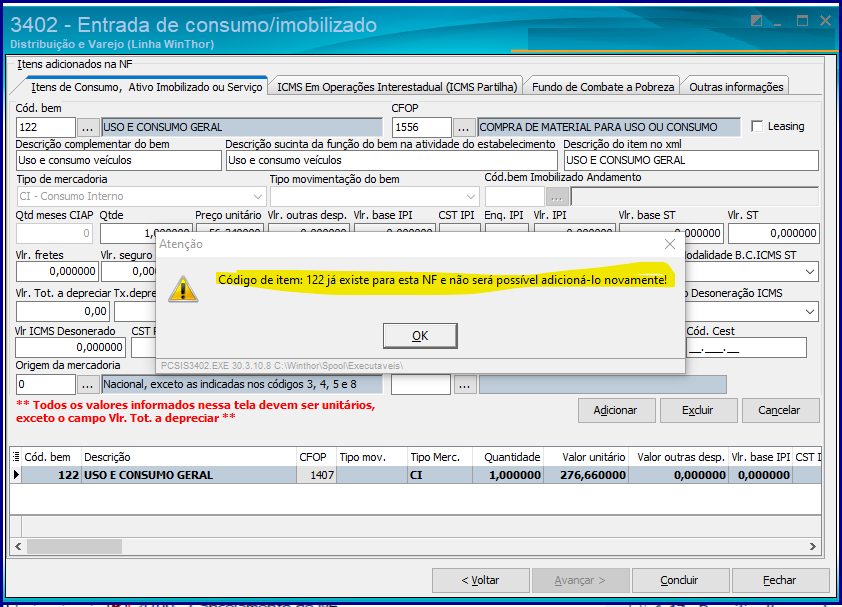Click the Cód. Cest input field
The width and height of the screenshot is (842, 607).
(x=746, y=348)
